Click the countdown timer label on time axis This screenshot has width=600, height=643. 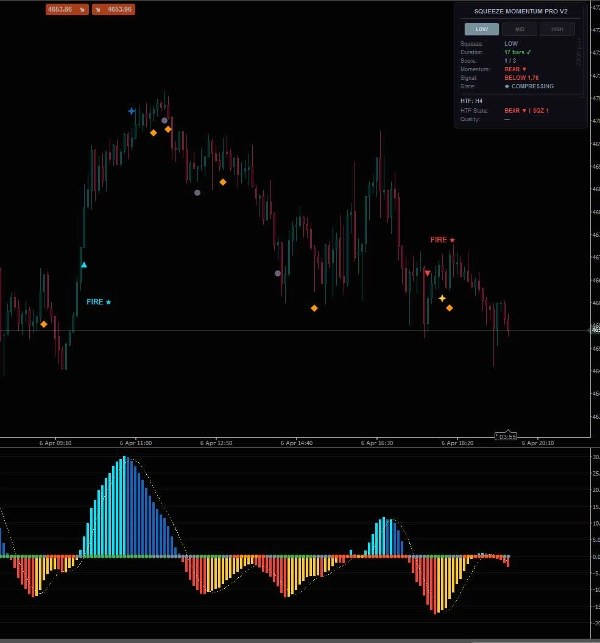[x=506, y=436]
